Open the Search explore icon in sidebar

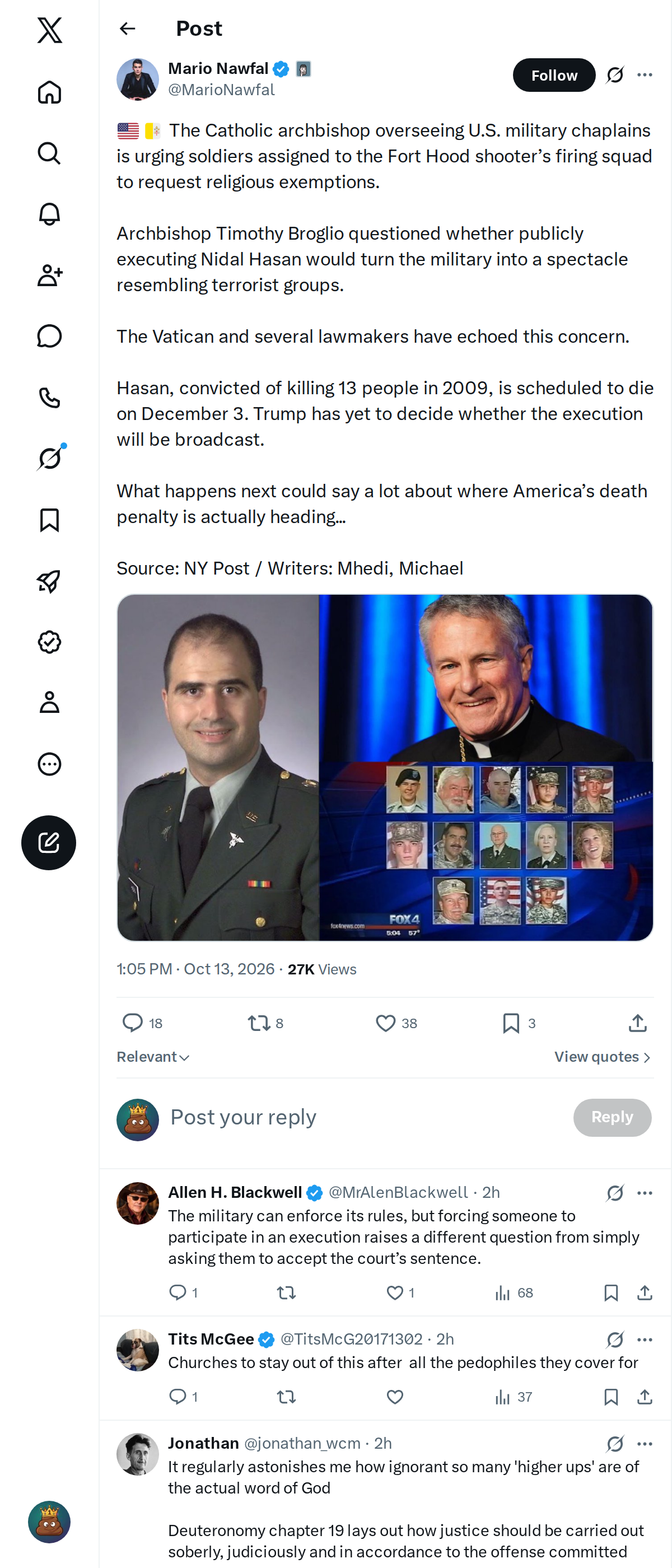click(x=49, y=153)
